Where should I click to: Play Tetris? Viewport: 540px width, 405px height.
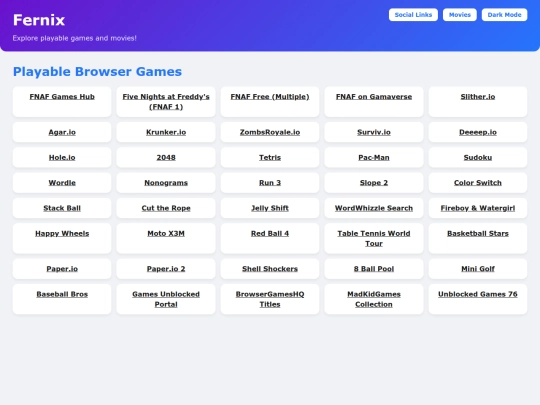click(270, 157)
